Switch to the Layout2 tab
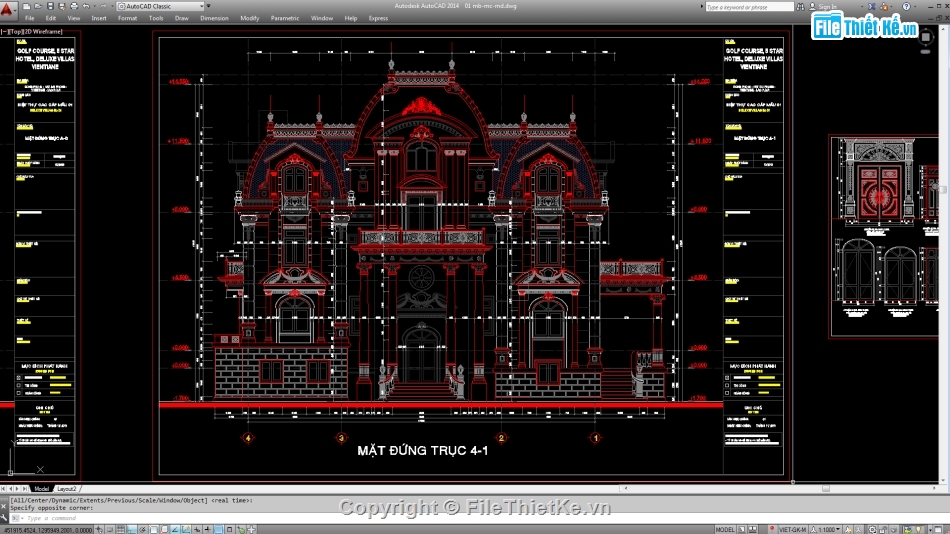Image resolution: width=950 pixels, height=534 pixels. 67,489
